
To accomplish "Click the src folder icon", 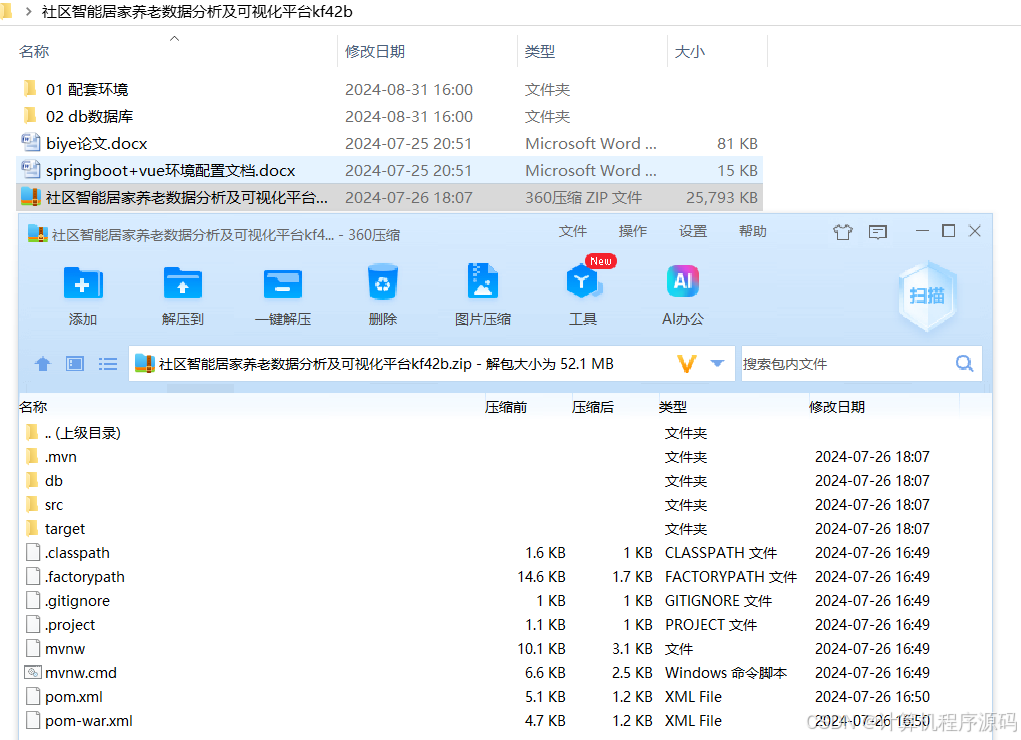I will (32, 504).
